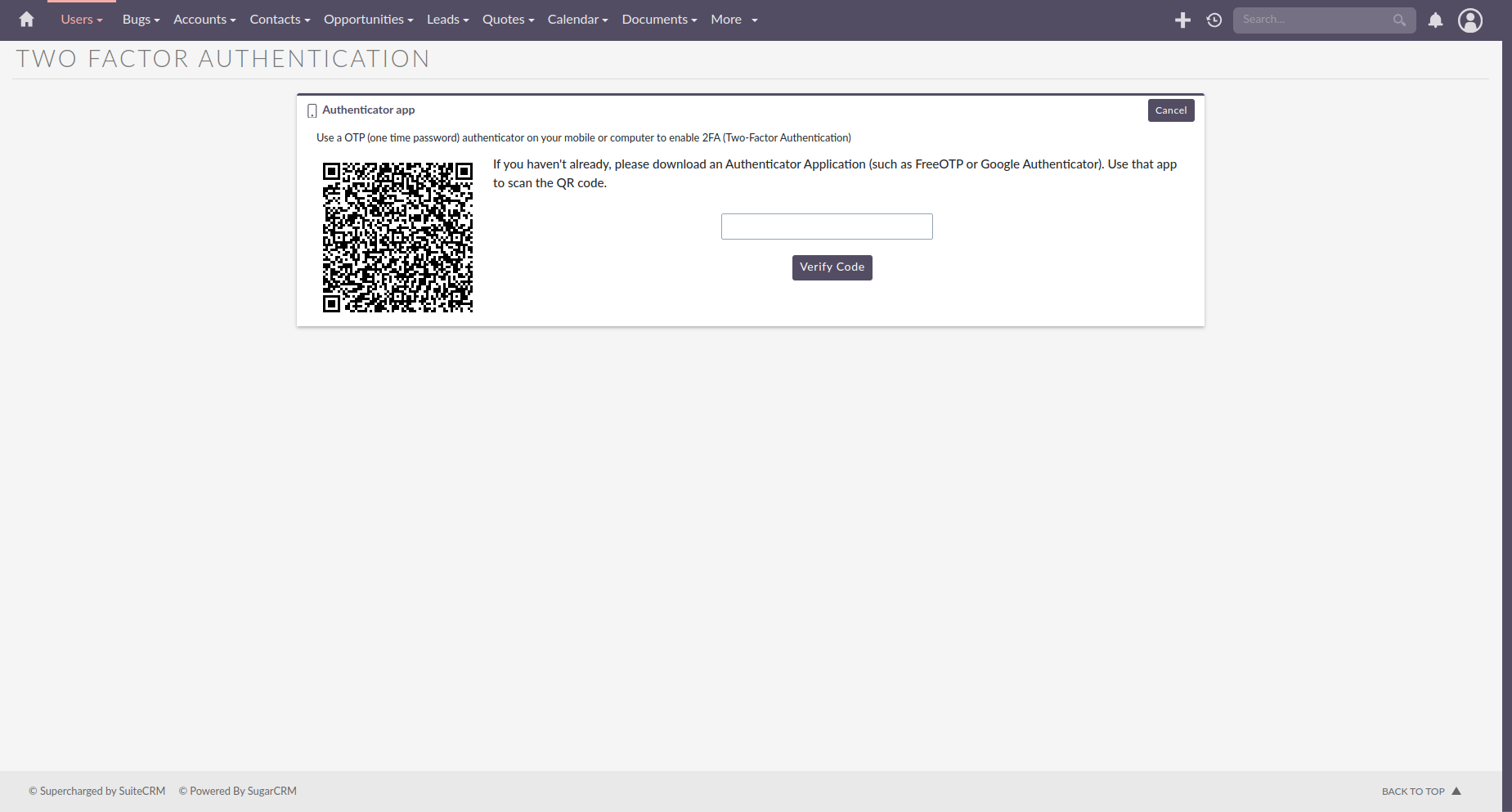The height and width of the screenshot is (812, 1512).
Task: Open the quick create plus icon
Action: [1182, 20]
